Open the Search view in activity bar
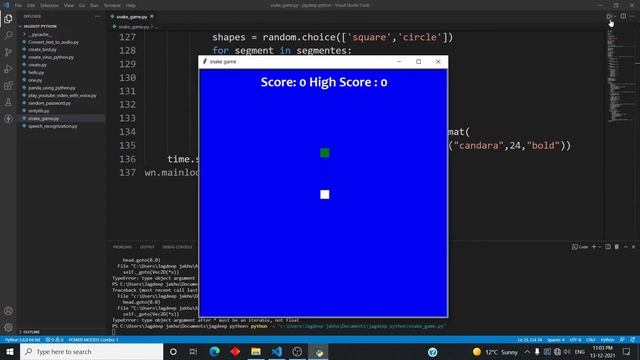Image resolution: width=640 pixels, height=360 pixels. (x=8, y=36)
